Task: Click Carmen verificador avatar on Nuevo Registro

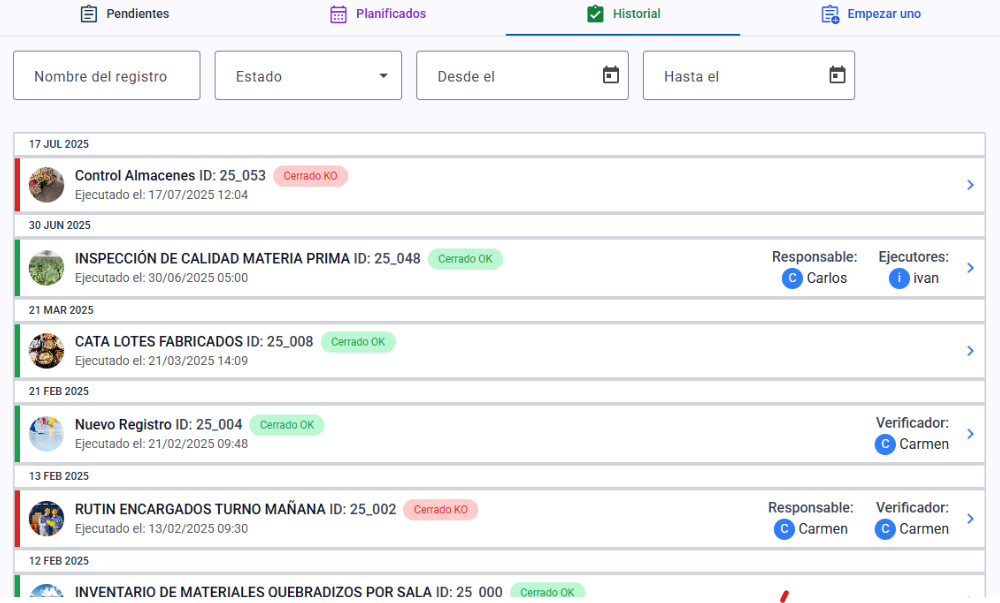Action: [x=885, y=444]
